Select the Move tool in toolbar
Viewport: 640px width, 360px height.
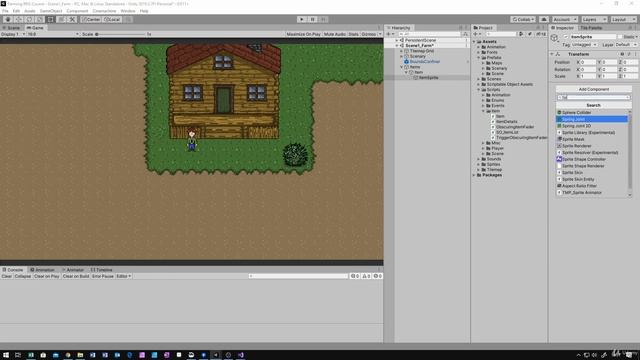(x=18, y=19)
